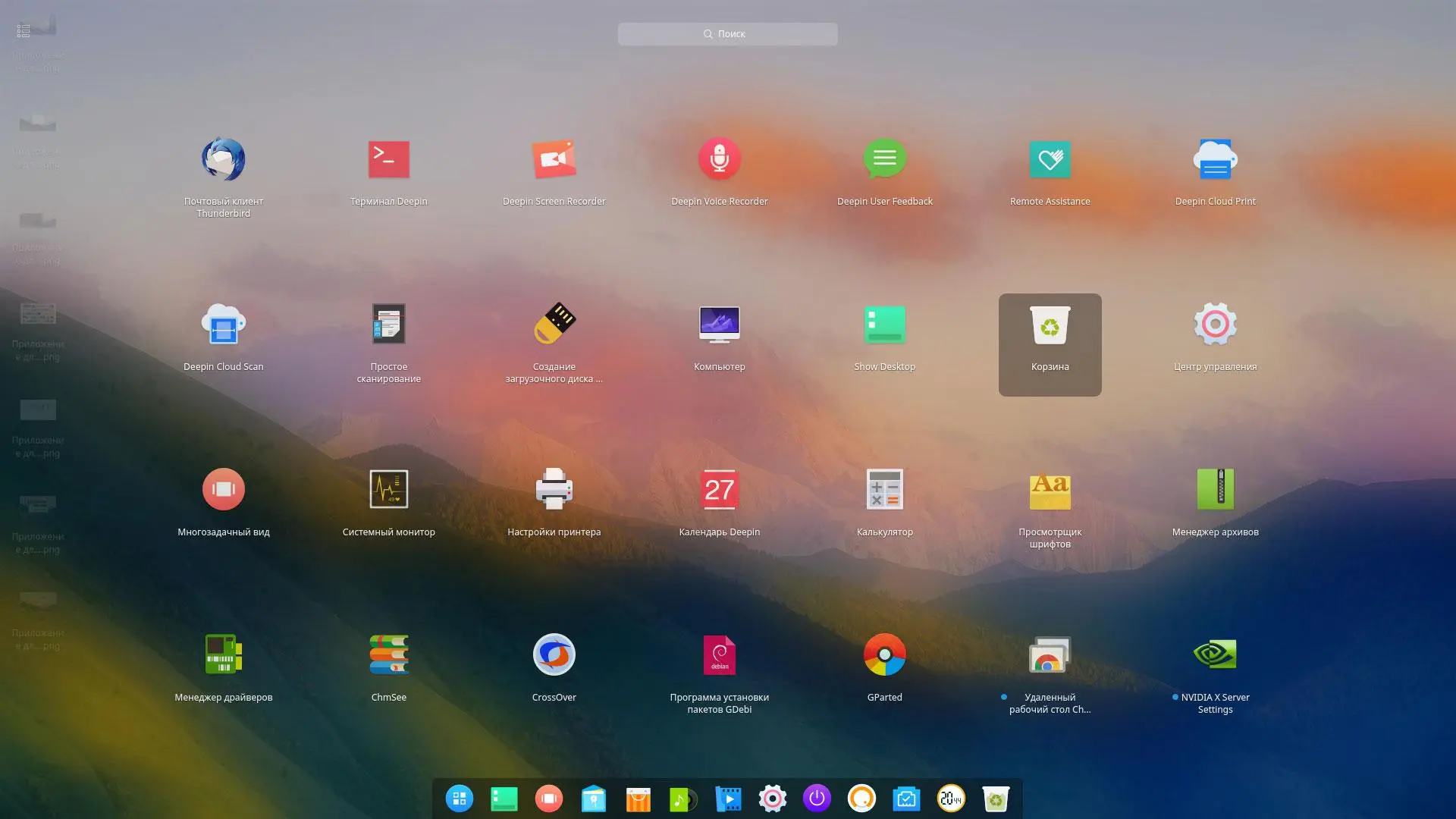Click the 20:44 clock in the dock
The image size is (1456, 819).
951,799
